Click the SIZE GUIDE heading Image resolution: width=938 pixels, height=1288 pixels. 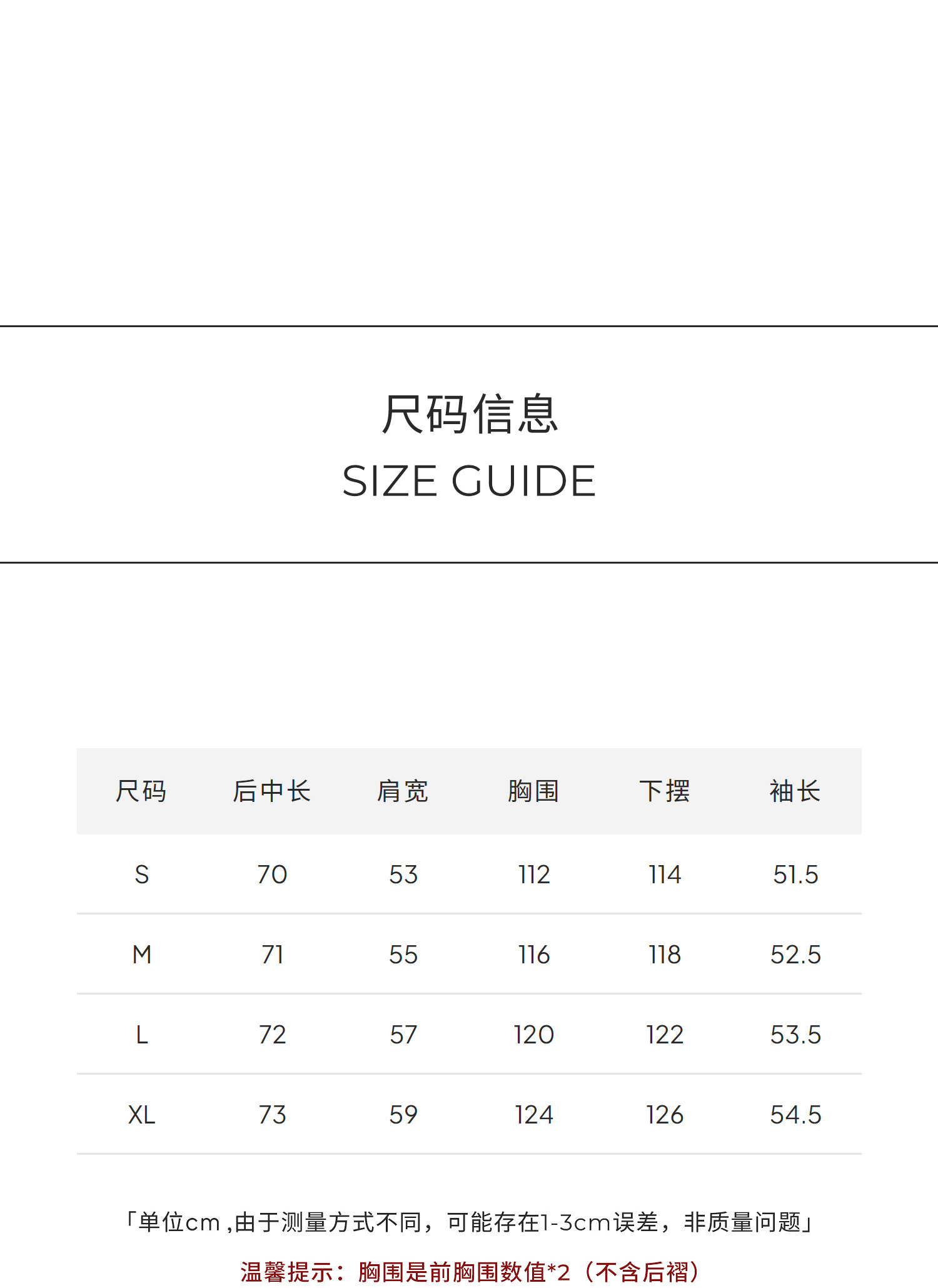469,481
